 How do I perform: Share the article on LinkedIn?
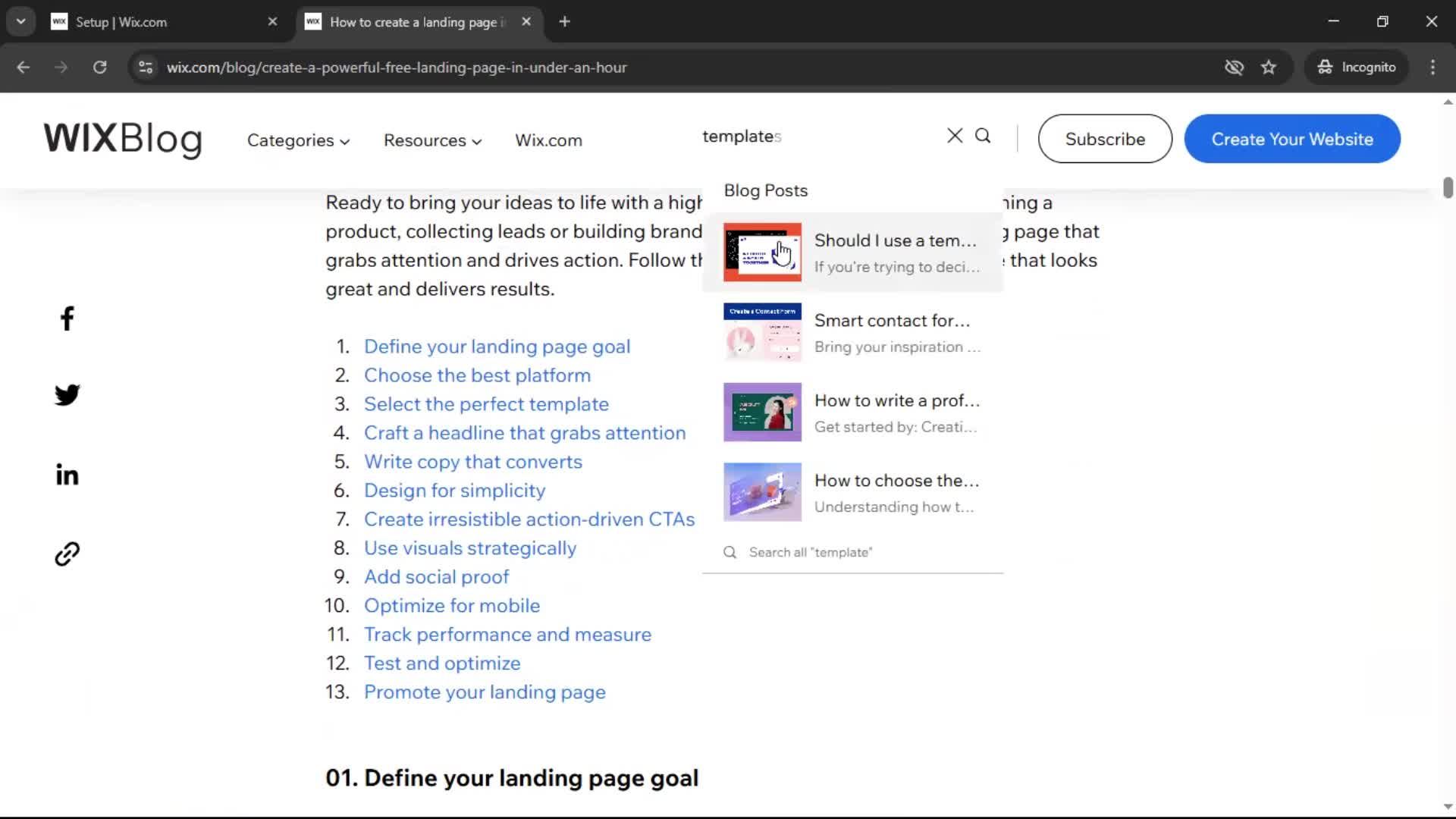[x=67, y=475]
